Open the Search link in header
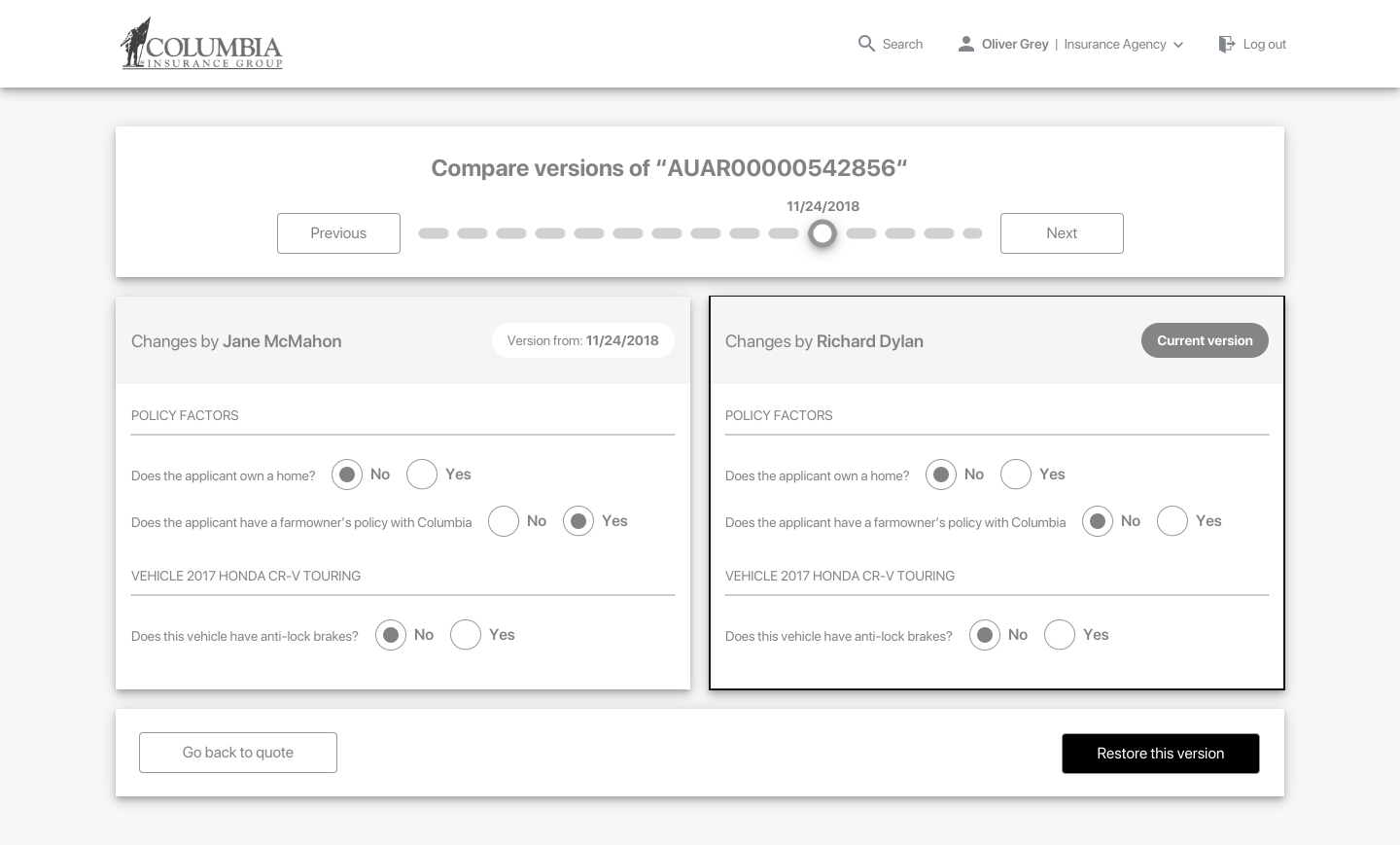 [x=902, y=44]
